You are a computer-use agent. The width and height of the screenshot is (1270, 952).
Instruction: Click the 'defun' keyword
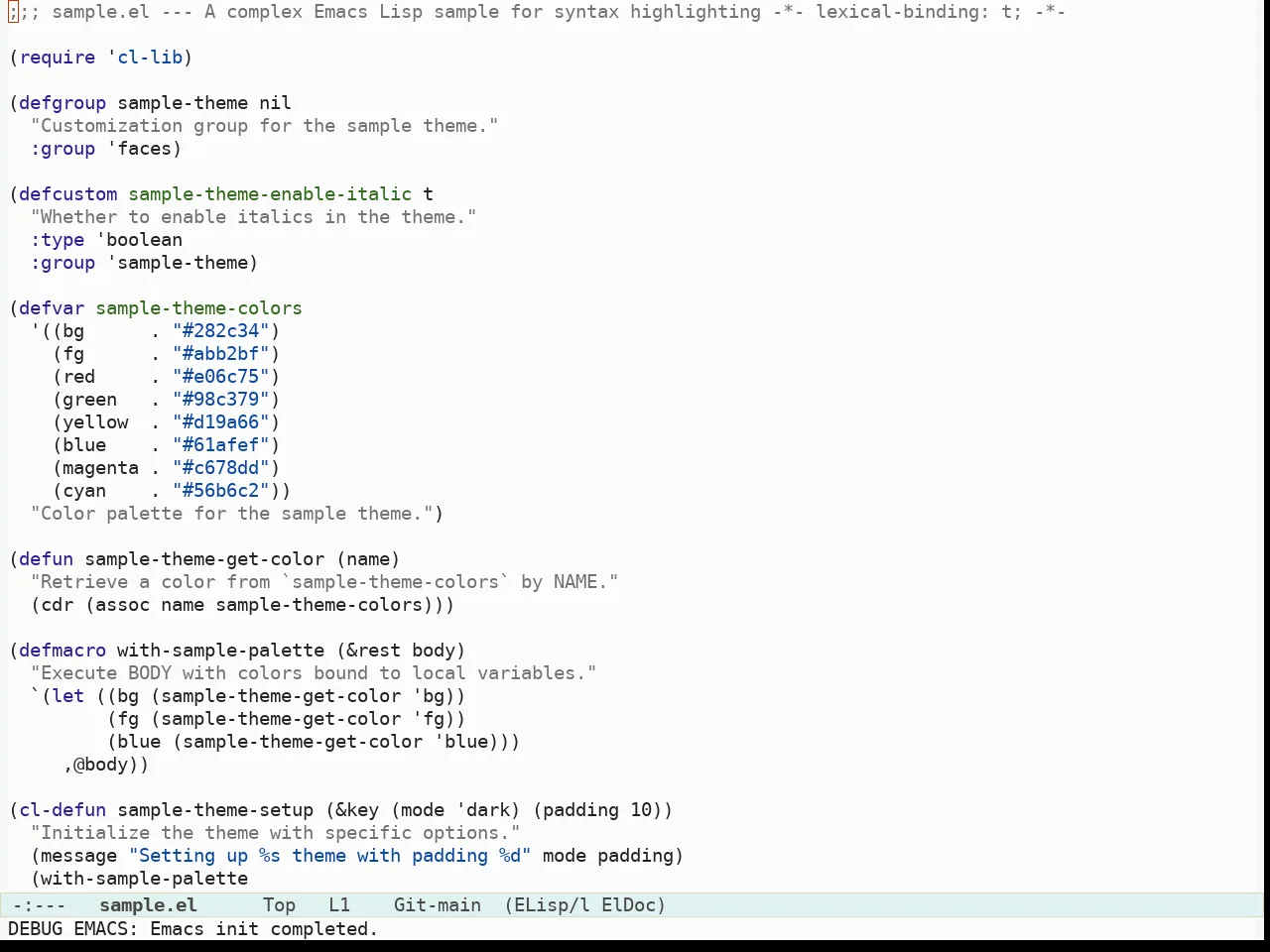[x=47, y=559]
